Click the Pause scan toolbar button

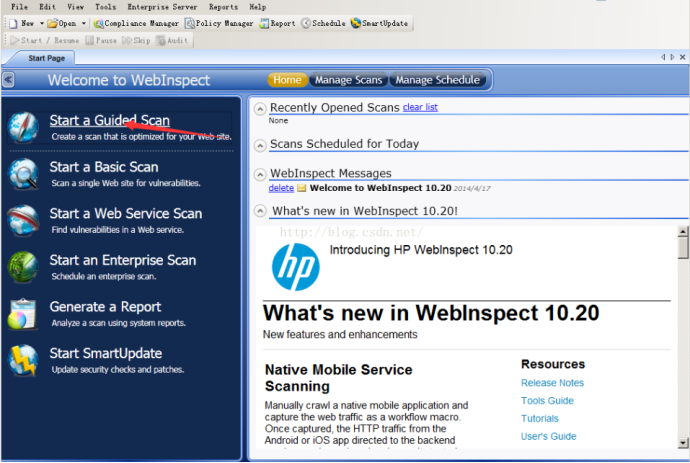click(101, 40)
